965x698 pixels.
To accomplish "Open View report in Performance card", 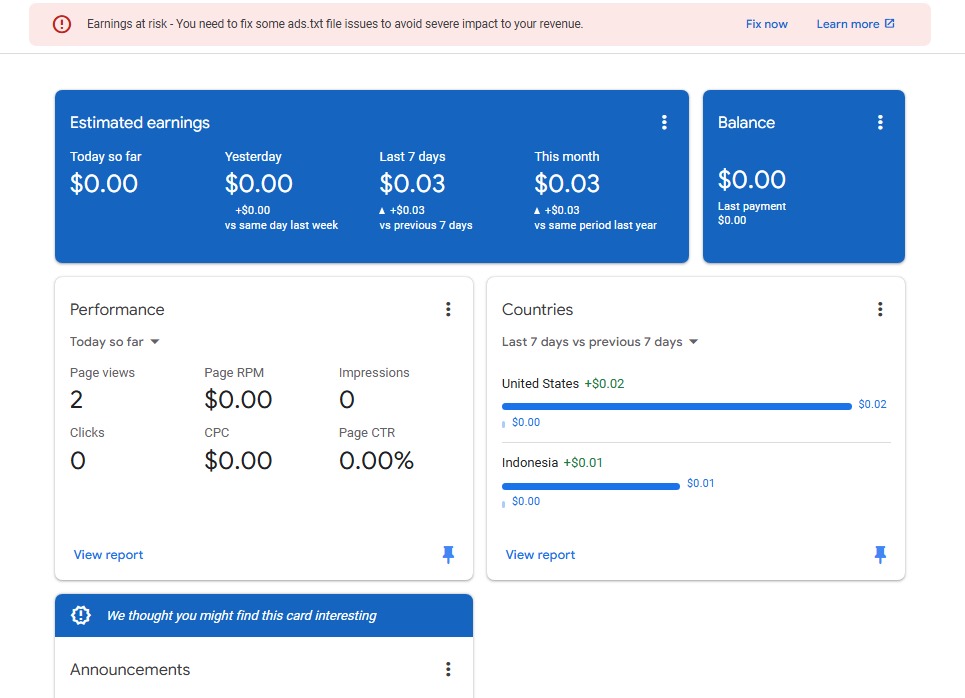I will (x=108, y=555).
